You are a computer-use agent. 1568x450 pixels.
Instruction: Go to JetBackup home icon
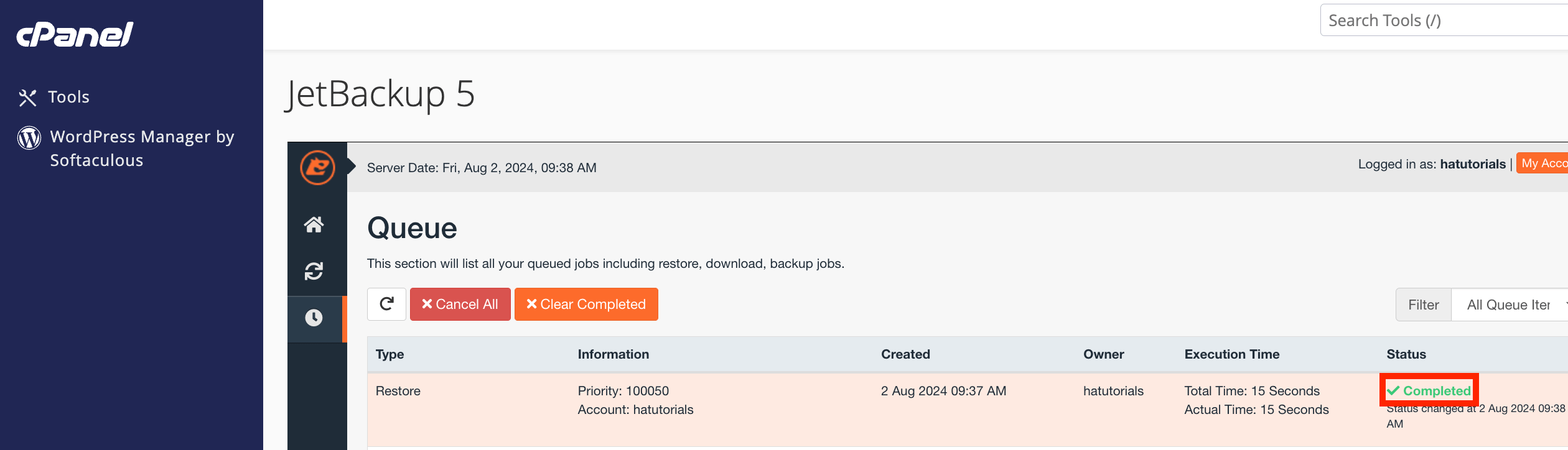click(314, 224)
